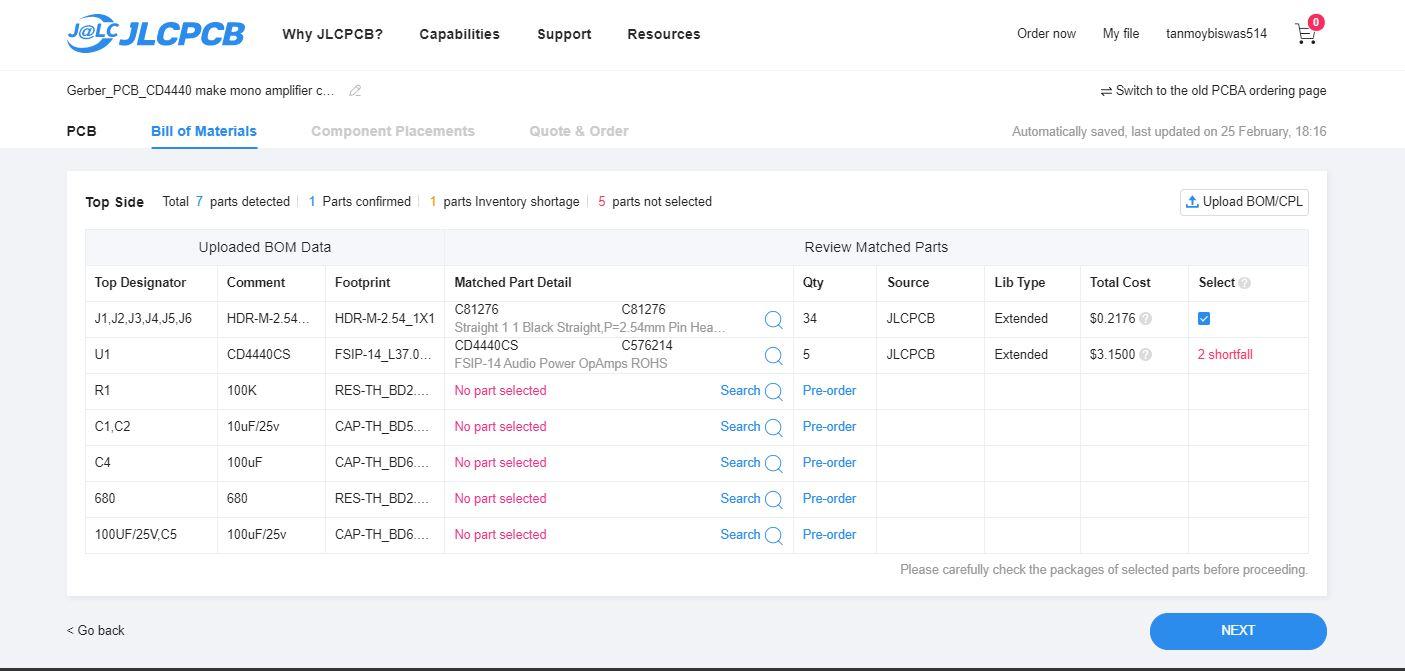Click the search magnifier in CD4440CS row
1405x671 pixels.
click(x=773, y=355)
